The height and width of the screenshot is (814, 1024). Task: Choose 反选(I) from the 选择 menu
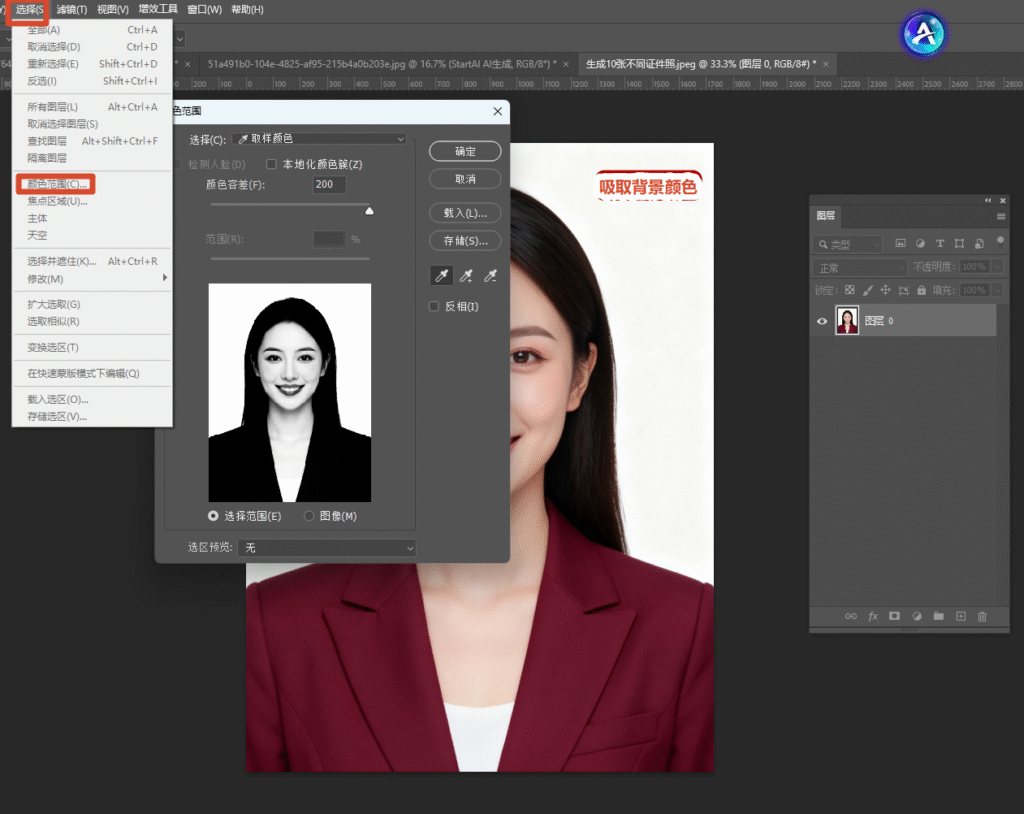point(92,81)
